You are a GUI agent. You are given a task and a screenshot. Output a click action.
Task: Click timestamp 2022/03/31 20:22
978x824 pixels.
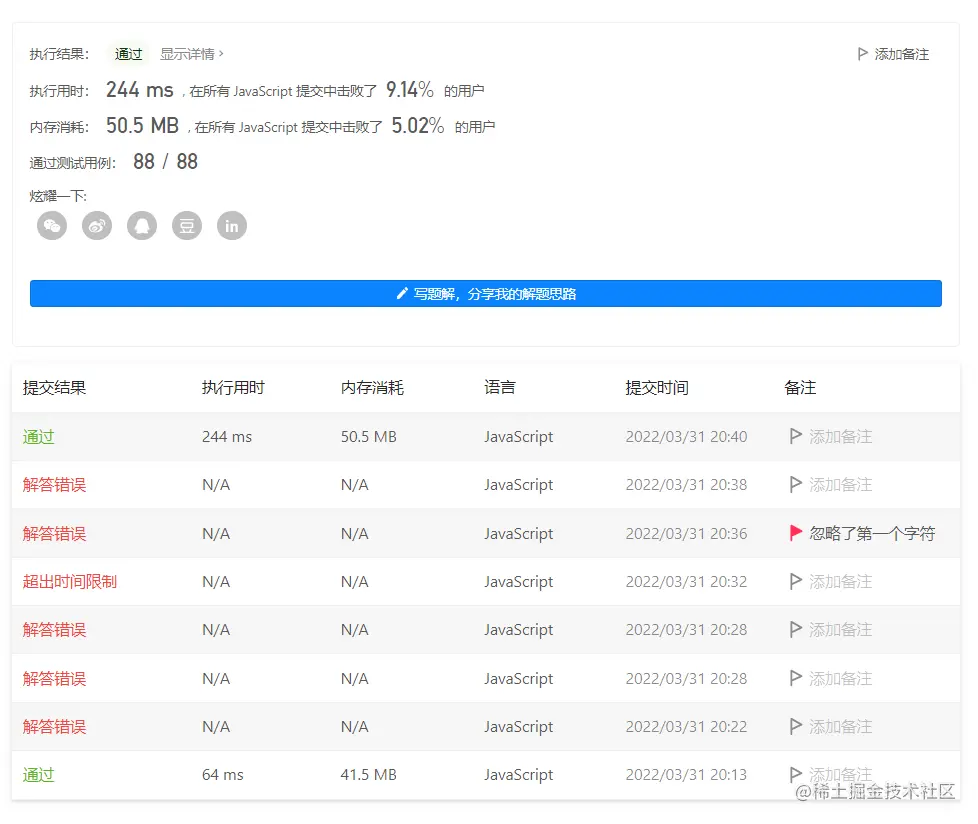pos(686,727)
